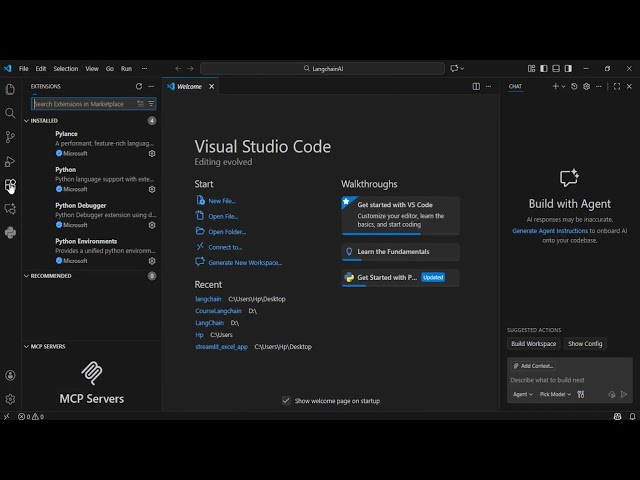Toggle the secondary side bar
Image resolution: width=640 pixels, height=480 pixels.
[568, 69]
